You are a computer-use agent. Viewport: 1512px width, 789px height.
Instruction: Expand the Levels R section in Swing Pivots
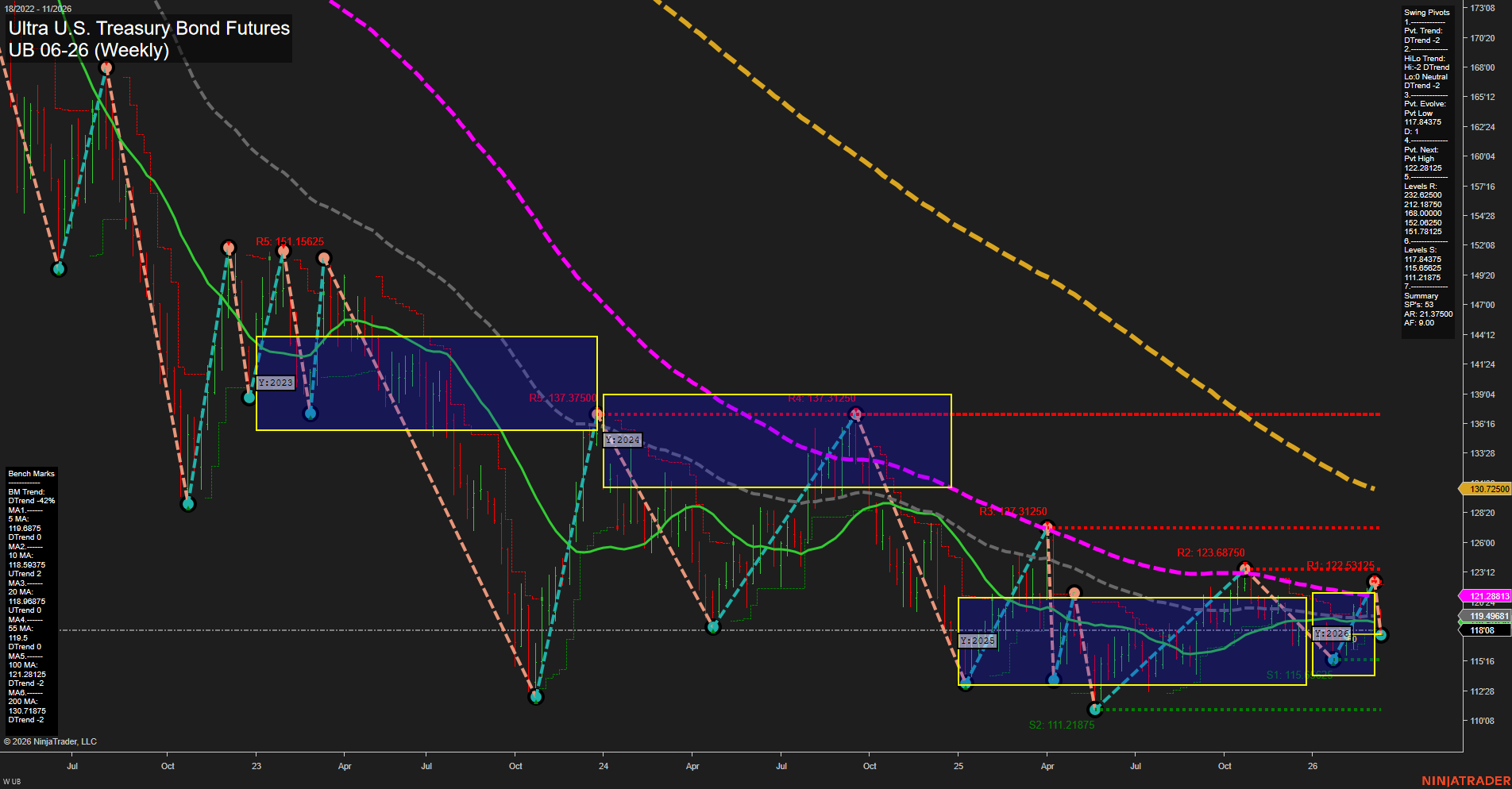click(x=1419, y=185)
